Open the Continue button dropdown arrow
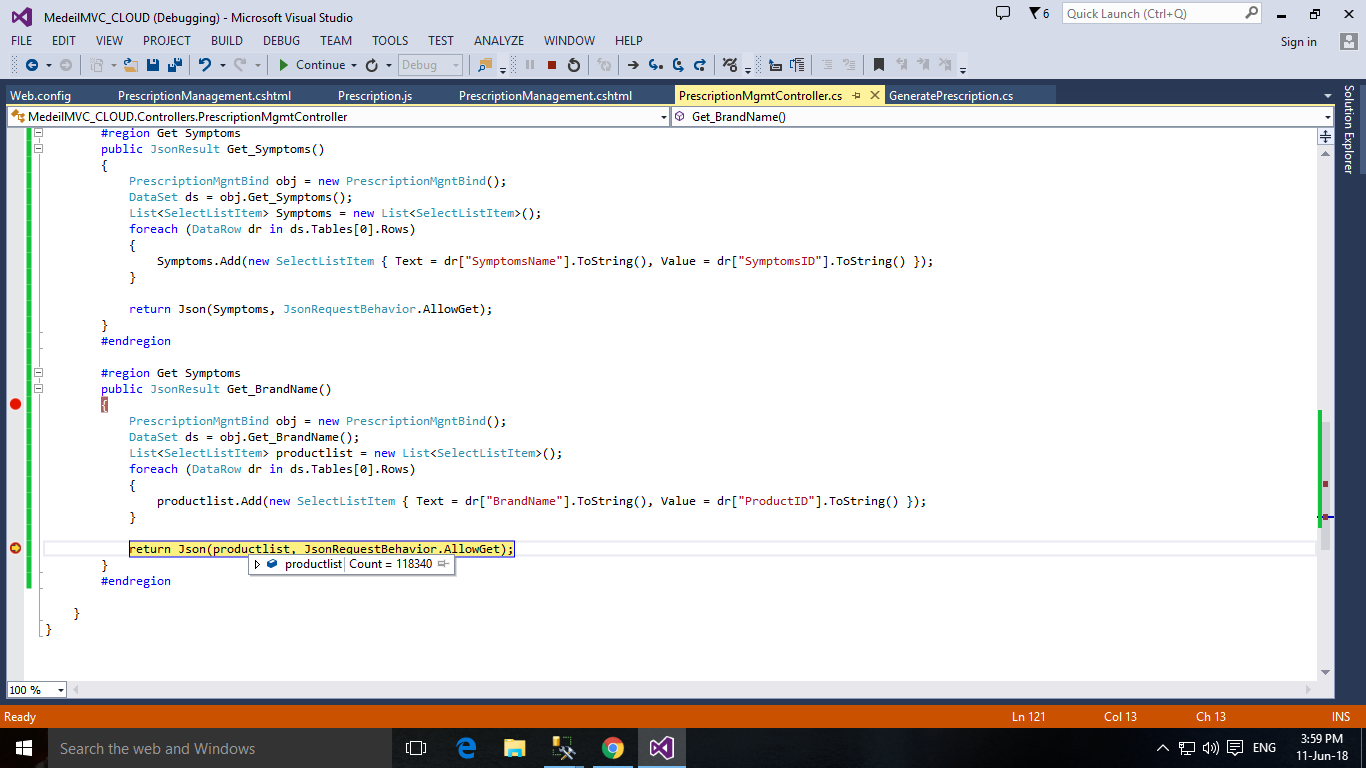This screenshot has height=768, width=1366. 354,65
